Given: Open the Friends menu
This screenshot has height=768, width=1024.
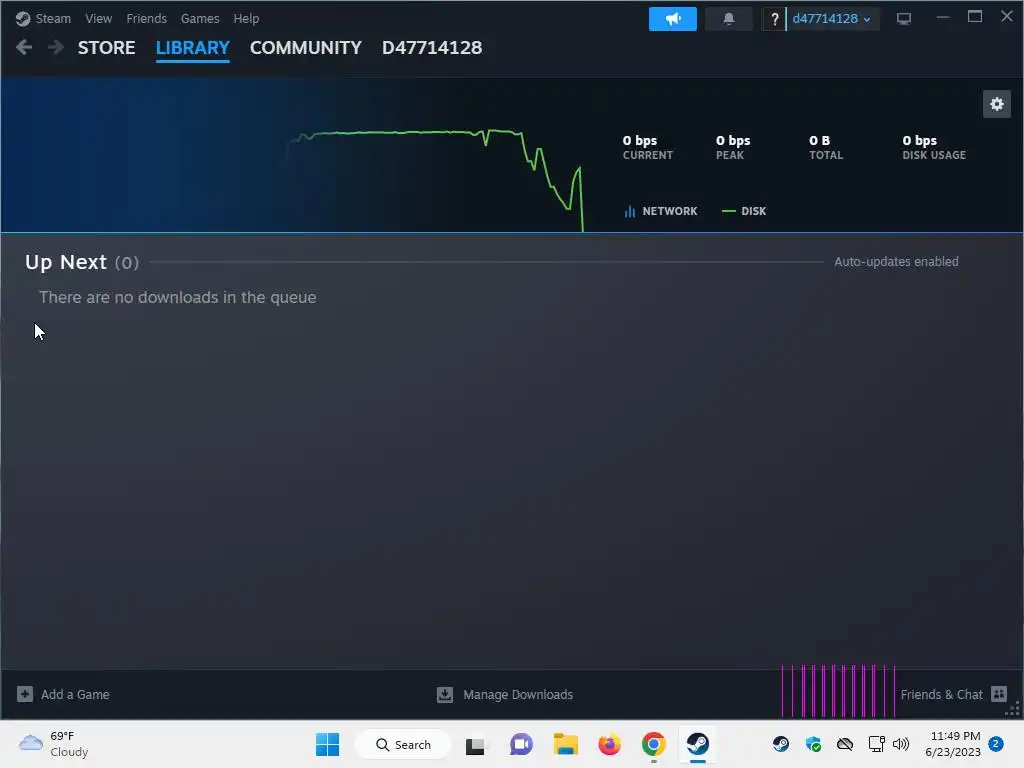Looking at the screenshot, I should click(146, 18).
